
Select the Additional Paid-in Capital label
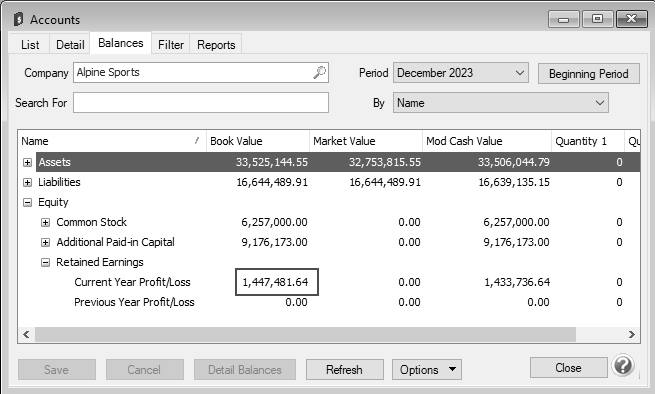pos(116,242)
